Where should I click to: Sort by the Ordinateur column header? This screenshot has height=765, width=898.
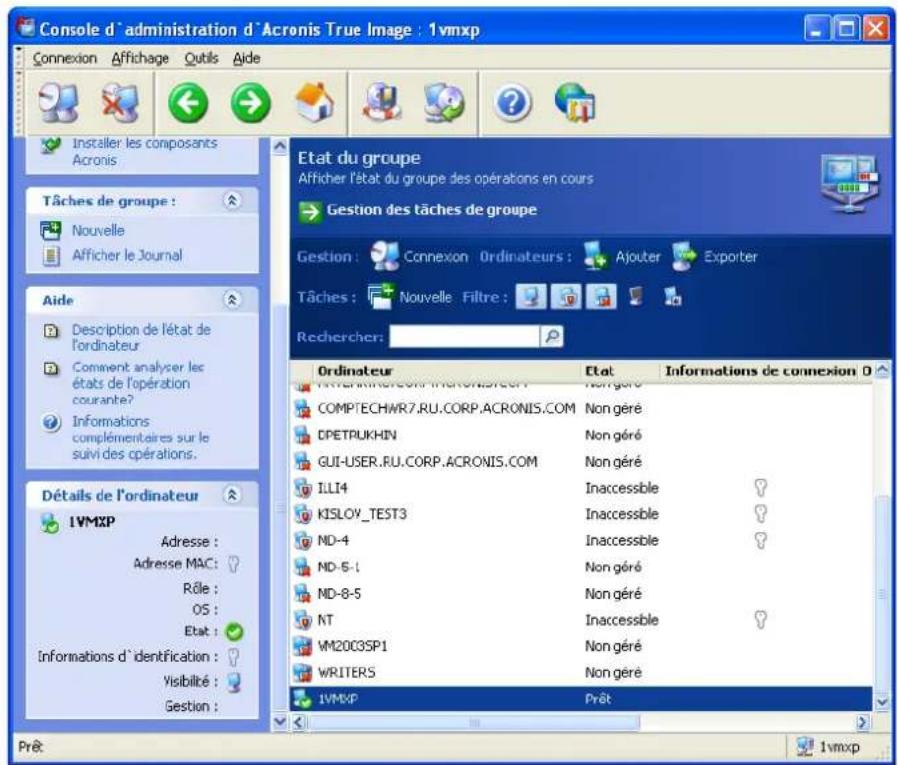(447, 371)
